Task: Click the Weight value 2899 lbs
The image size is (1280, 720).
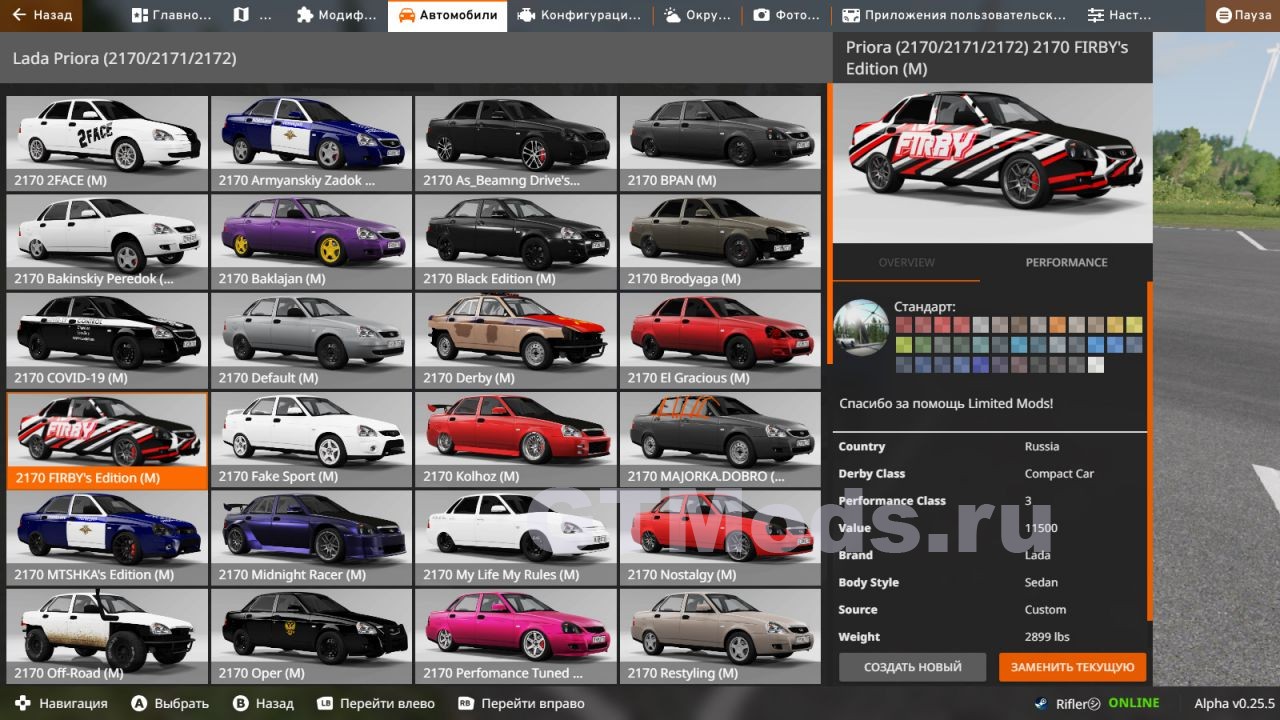Action: click(x=1047, y=637)
